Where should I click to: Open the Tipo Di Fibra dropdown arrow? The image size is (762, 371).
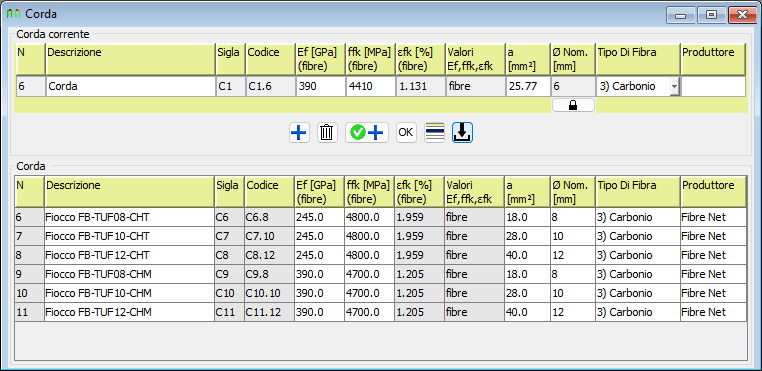point(674,87)
